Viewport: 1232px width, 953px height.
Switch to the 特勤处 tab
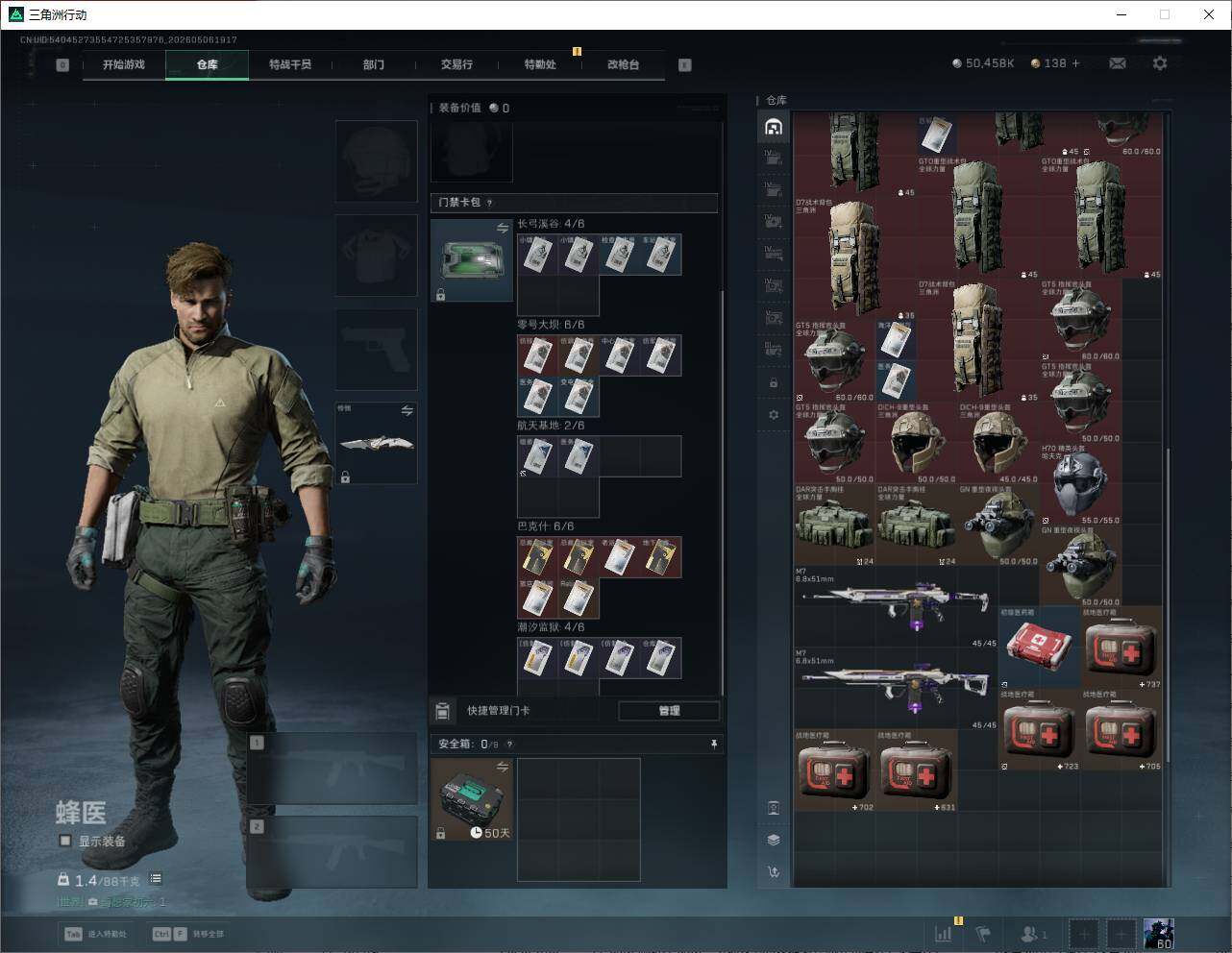pos(540,64)
